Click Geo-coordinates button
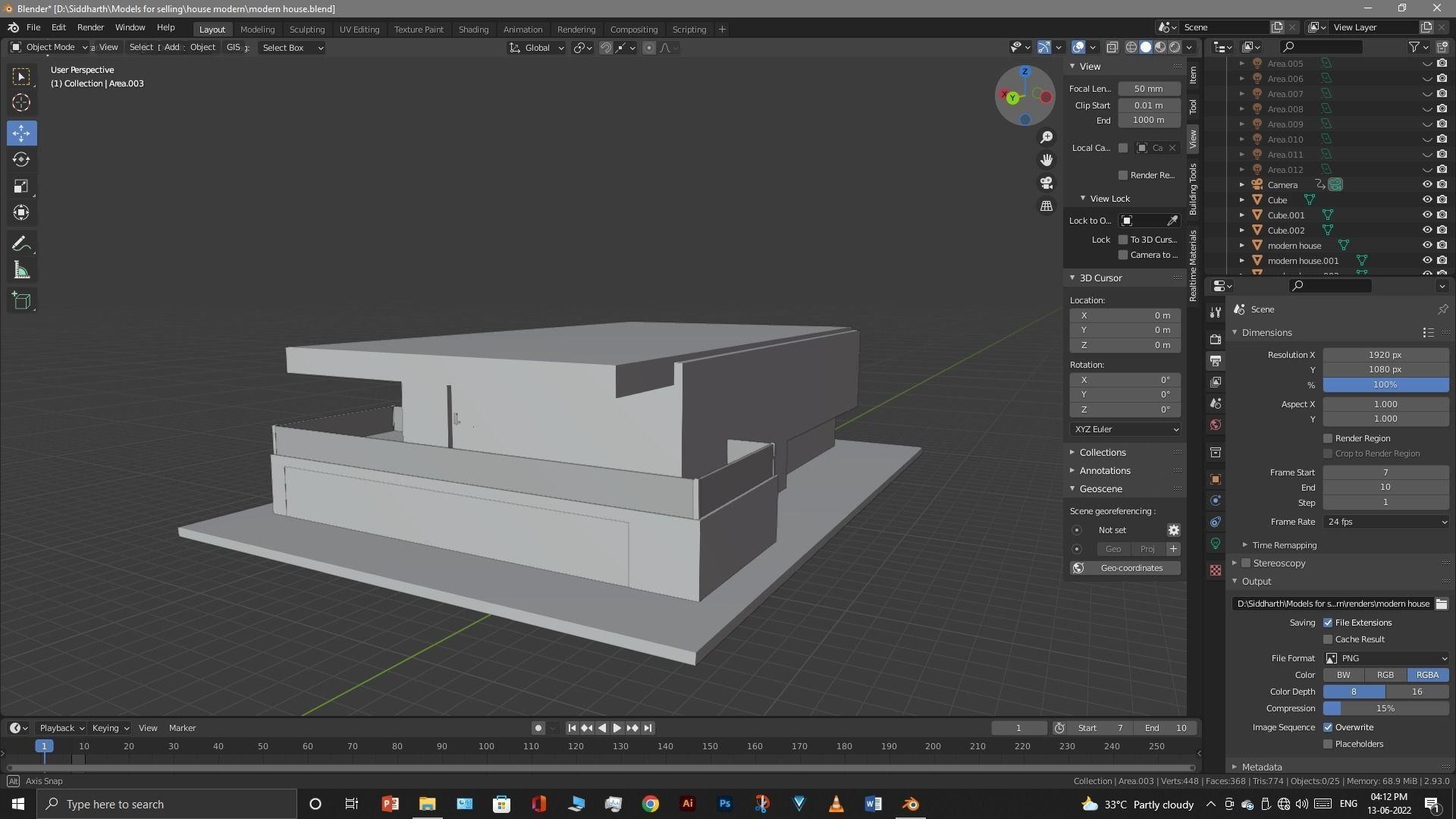The width and height of the screenshot is (1456, 819). [x=1125, y=568]
